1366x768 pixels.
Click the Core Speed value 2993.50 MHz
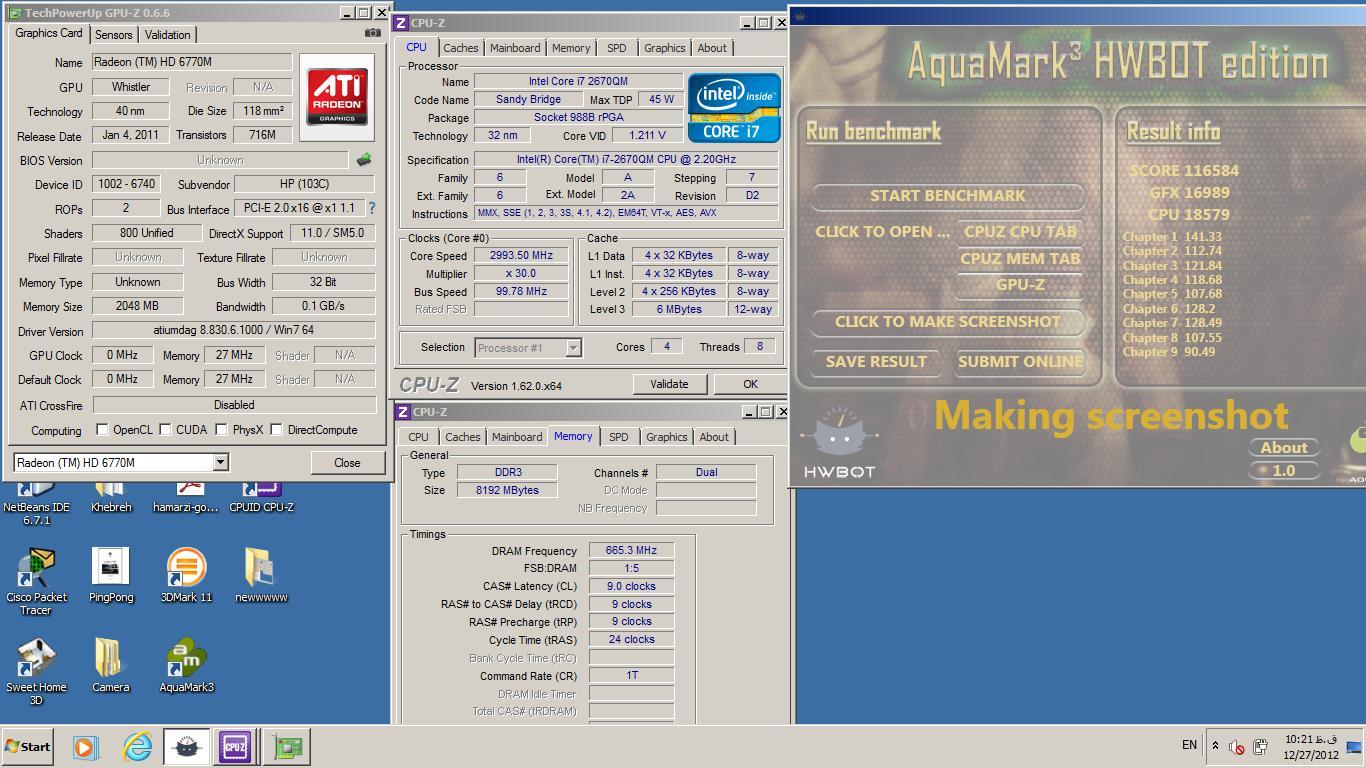(x=521, y=255)
